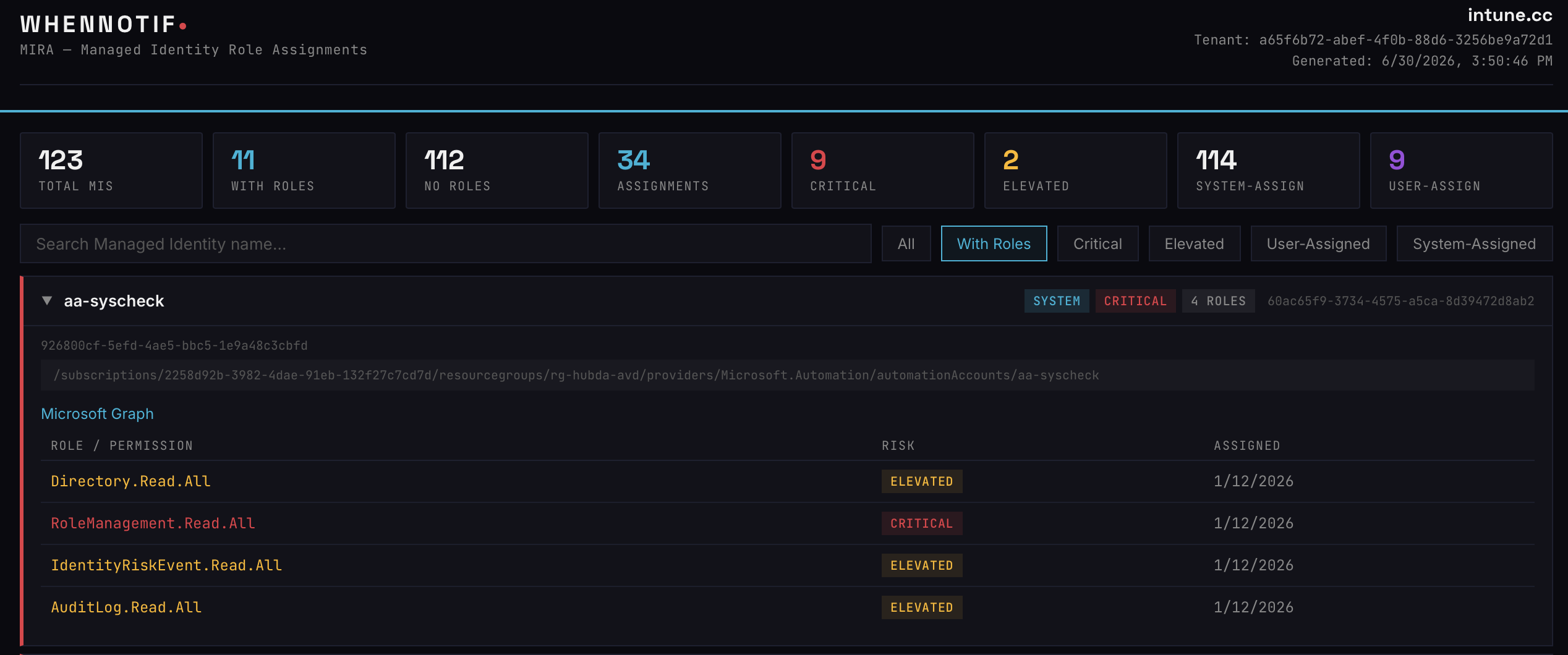This screenshot has width=1568, height=655.
Task: Click the 11 With Roles card
Action: (x=304, y=171)
